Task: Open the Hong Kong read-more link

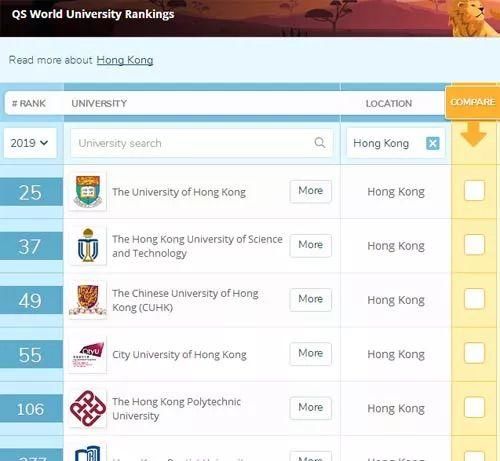Action: 125,60
